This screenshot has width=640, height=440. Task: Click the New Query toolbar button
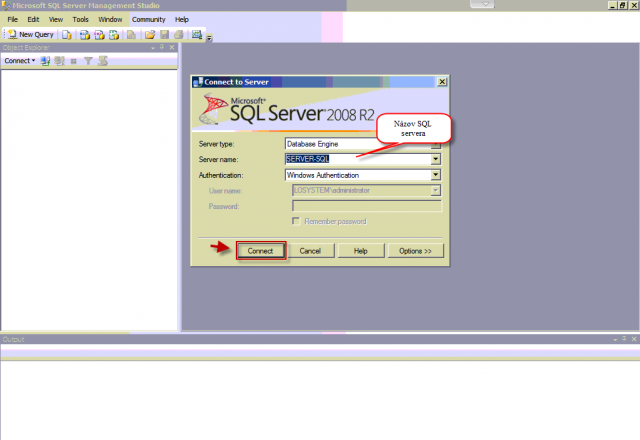(31, 35)
